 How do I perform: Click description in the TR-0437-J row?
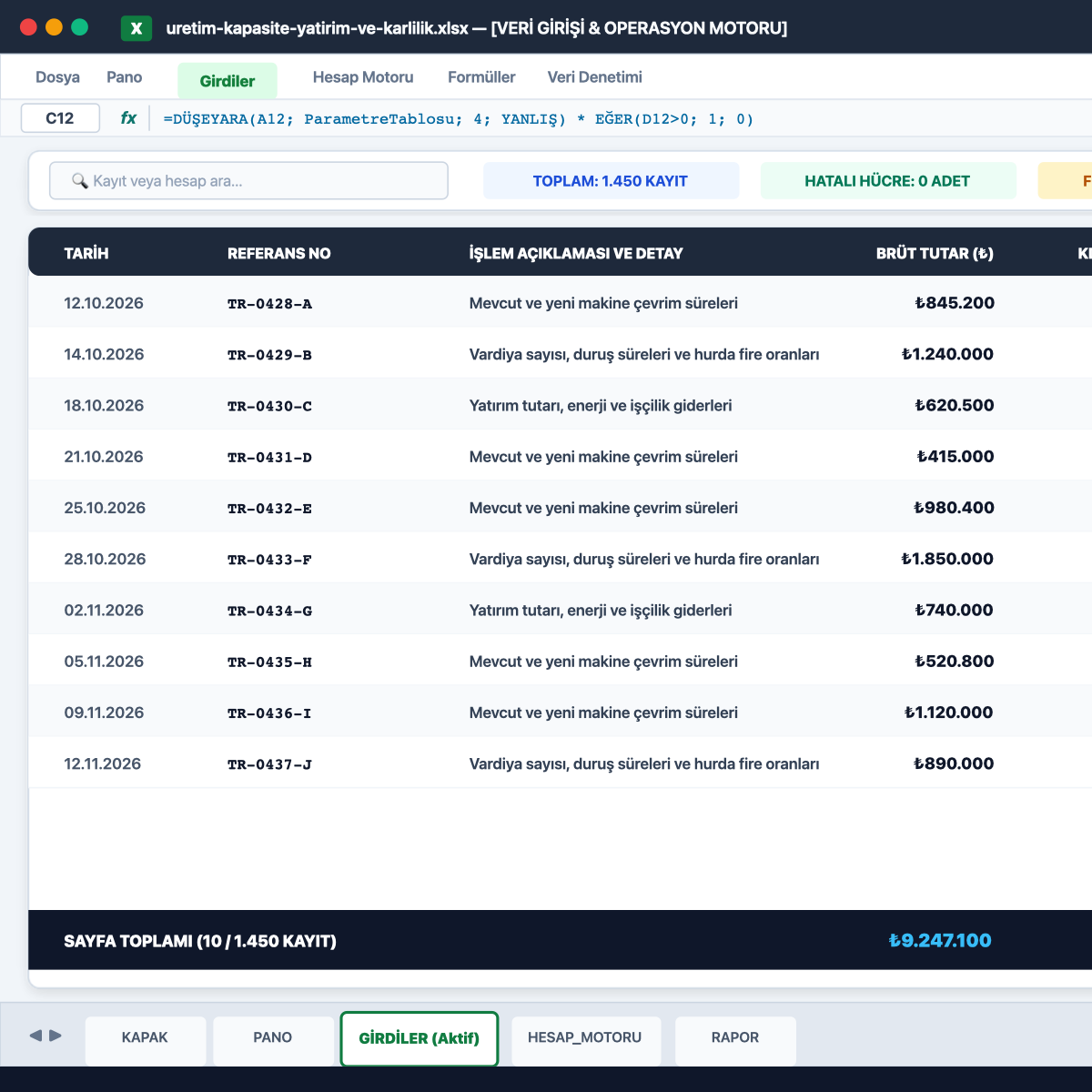pyautogui.click(x=644, y=763)
